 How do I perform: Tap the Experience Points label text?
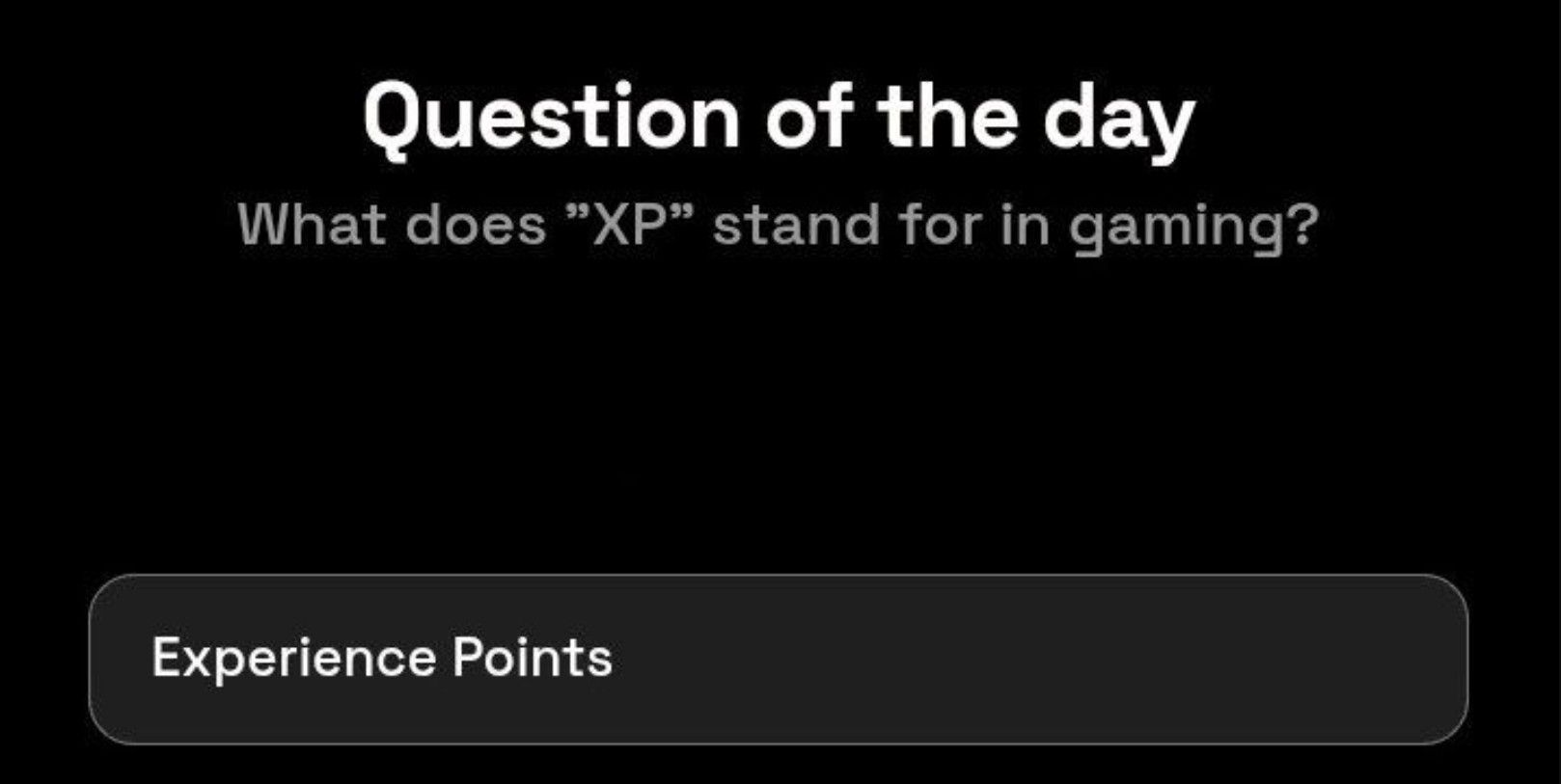pos(382,659)
